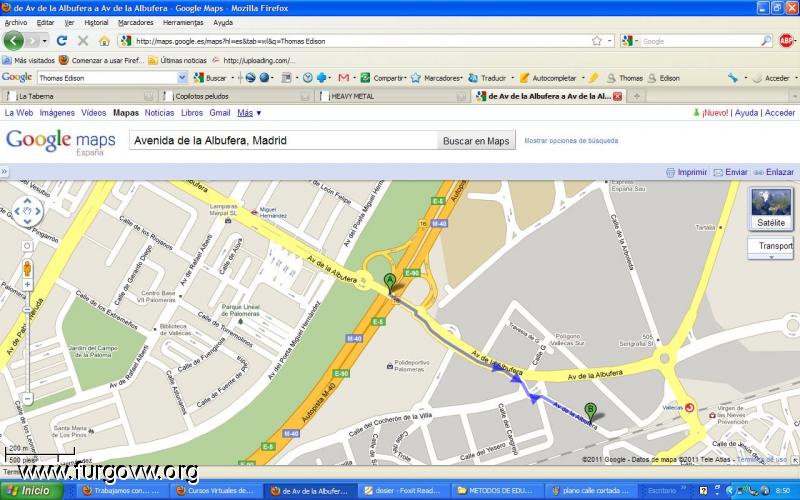Viewport: 800px width, 500px height.
Task: Open Noticias link in Google bar
Action: tap(159, 113)
